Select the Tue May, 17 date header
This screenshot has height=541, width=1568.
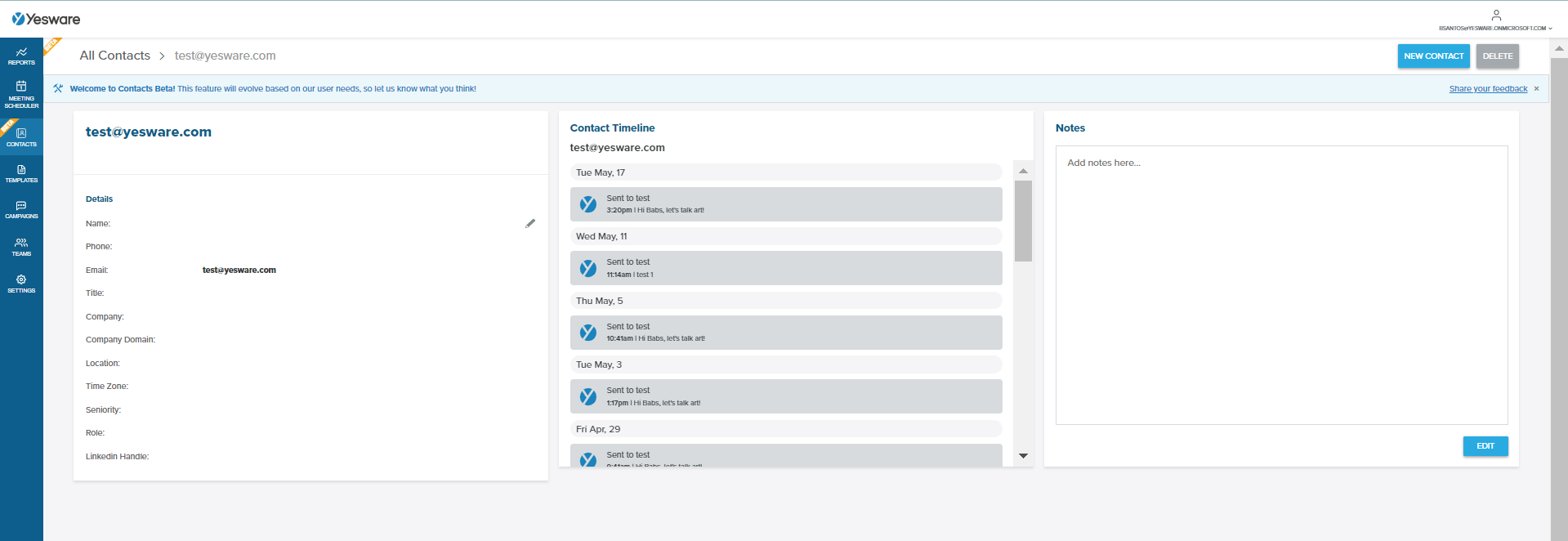(786, 172)
